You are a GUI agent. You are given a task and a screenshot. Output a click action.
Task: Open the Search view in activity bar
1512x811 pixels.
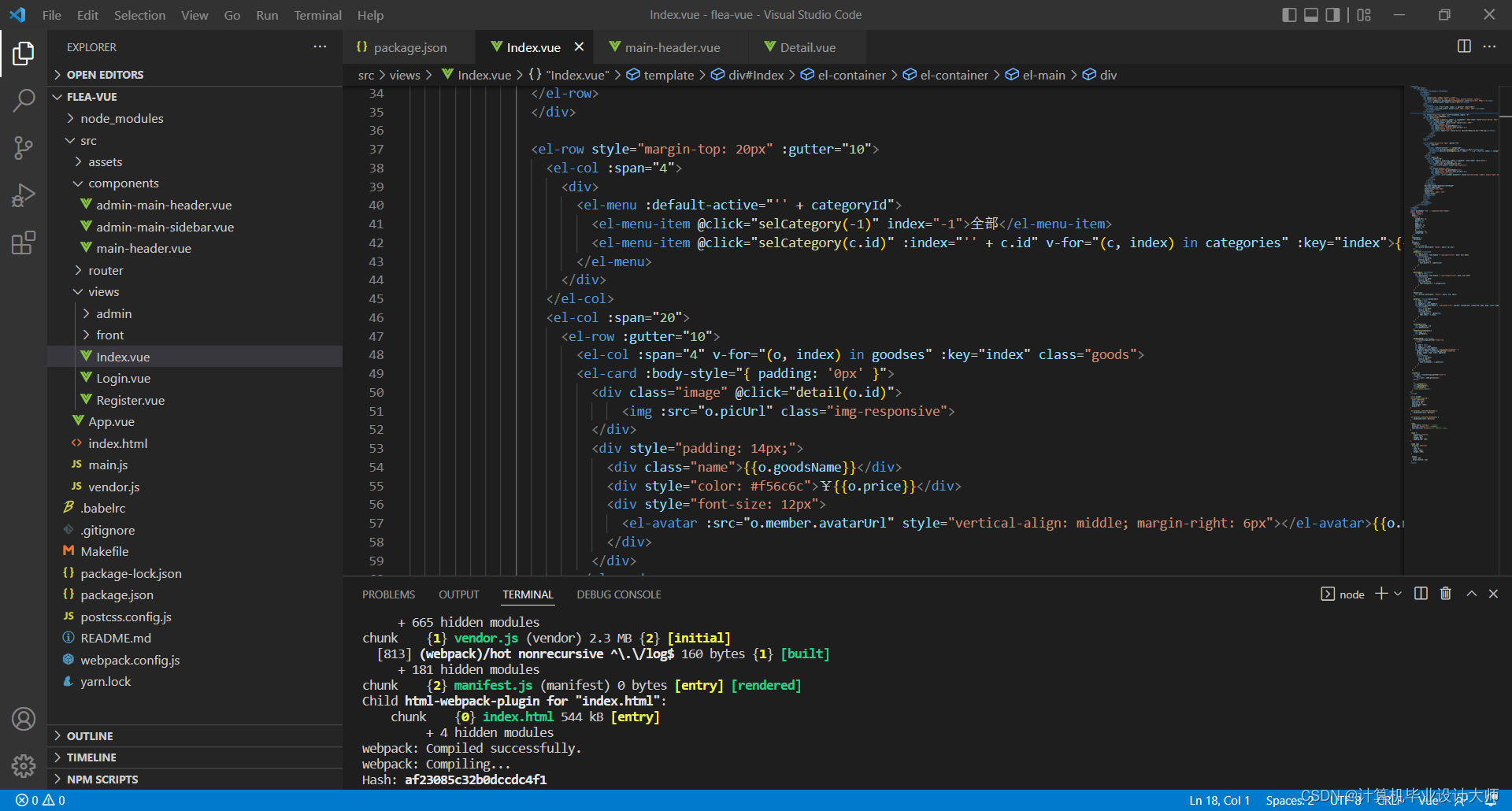tap(24, 100)
